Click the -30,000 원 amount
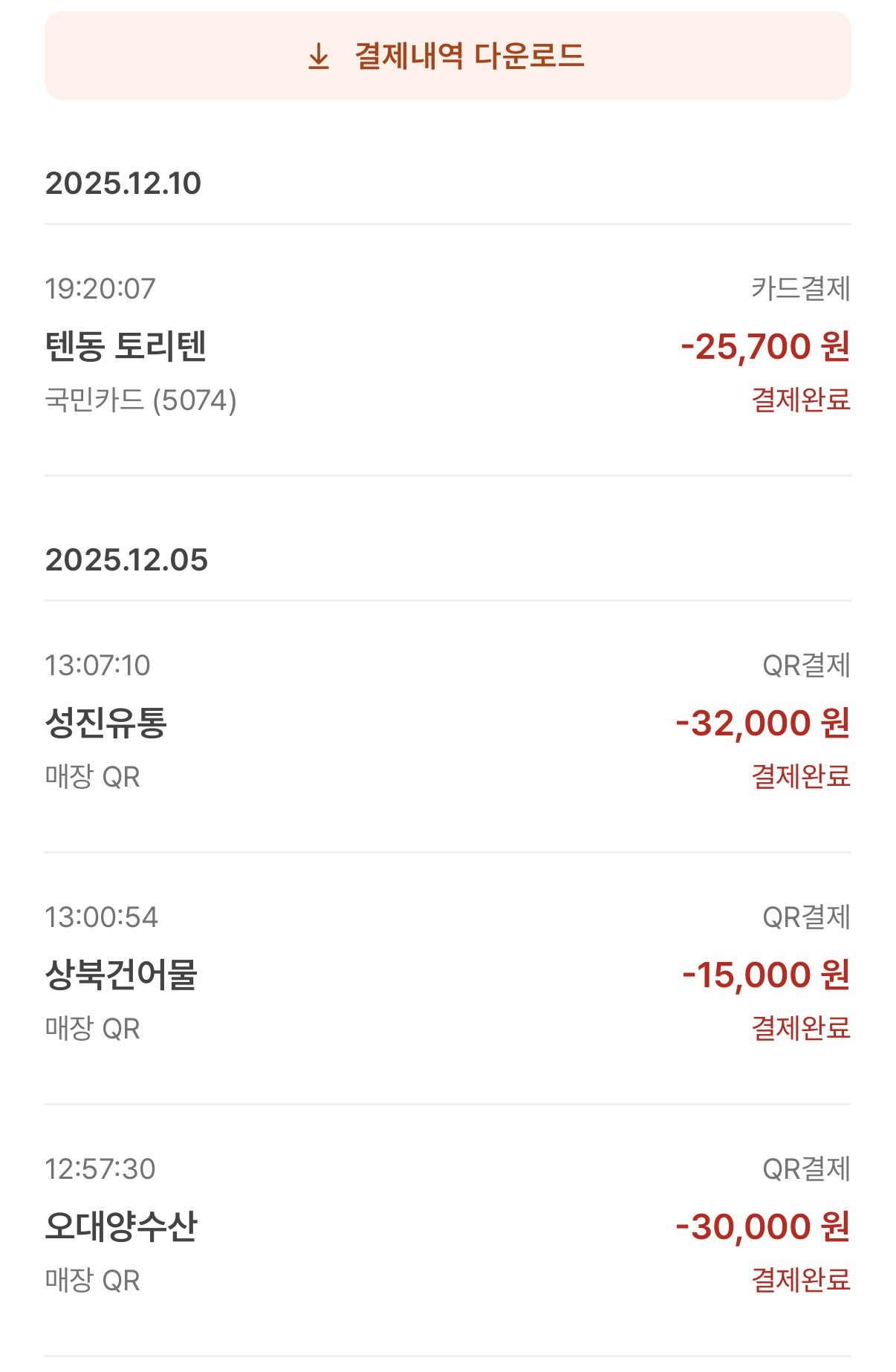Screen dimensions: 896x1372 click(763, 1226)
